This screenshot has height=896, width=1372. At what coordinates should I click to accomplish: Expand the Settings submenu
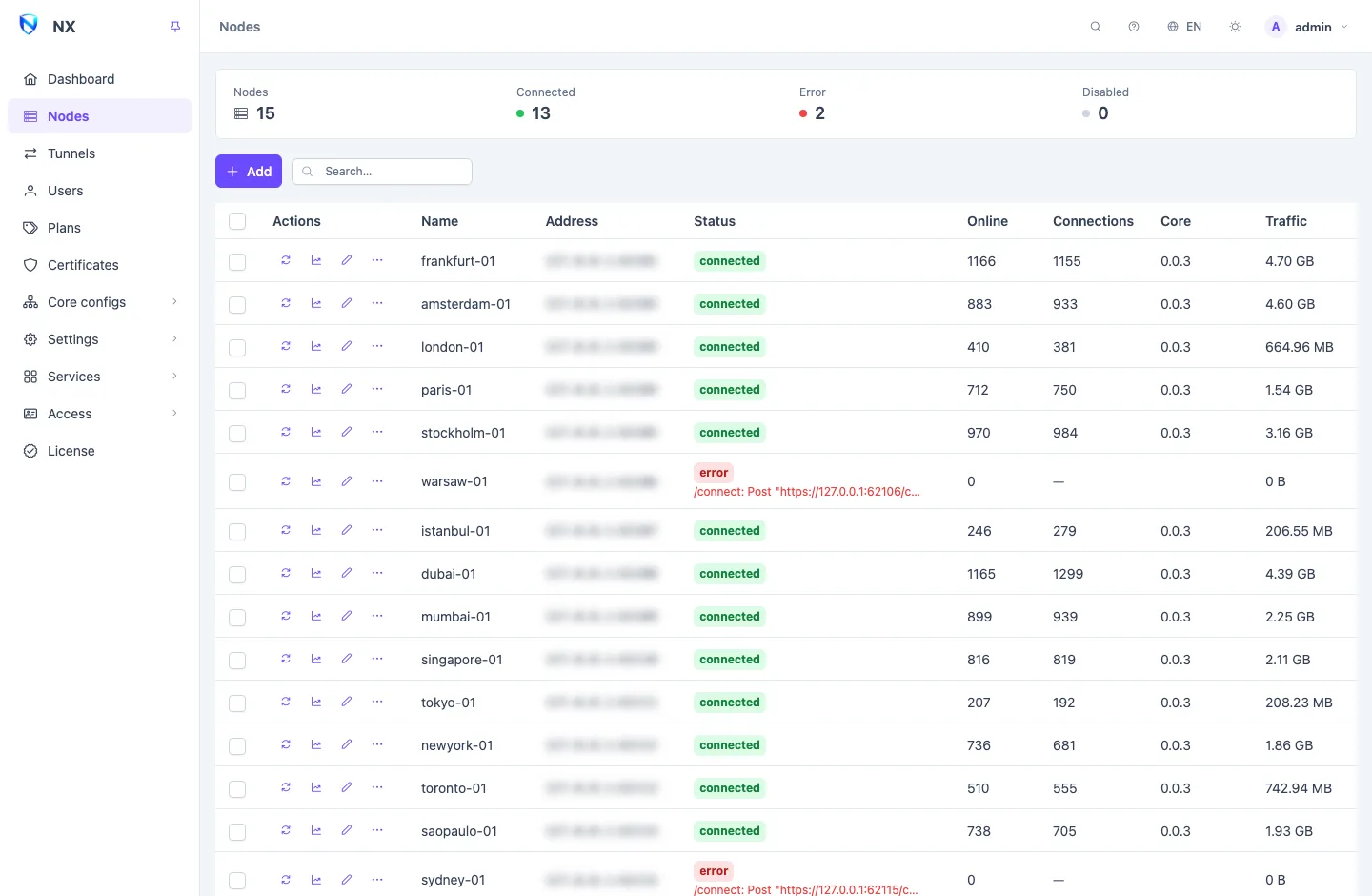(99, 339)
